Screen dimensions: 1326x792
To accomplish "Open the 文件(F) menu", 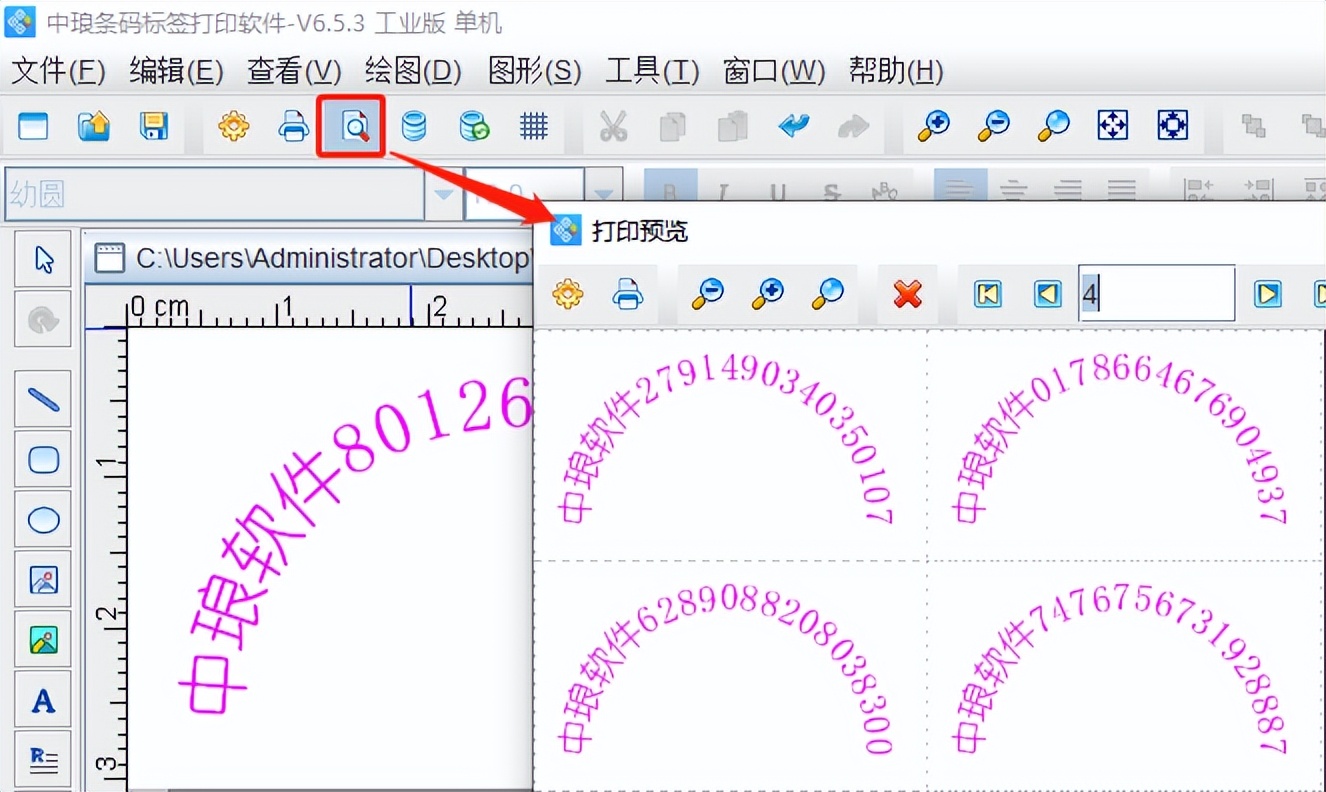I will (57, 71).
